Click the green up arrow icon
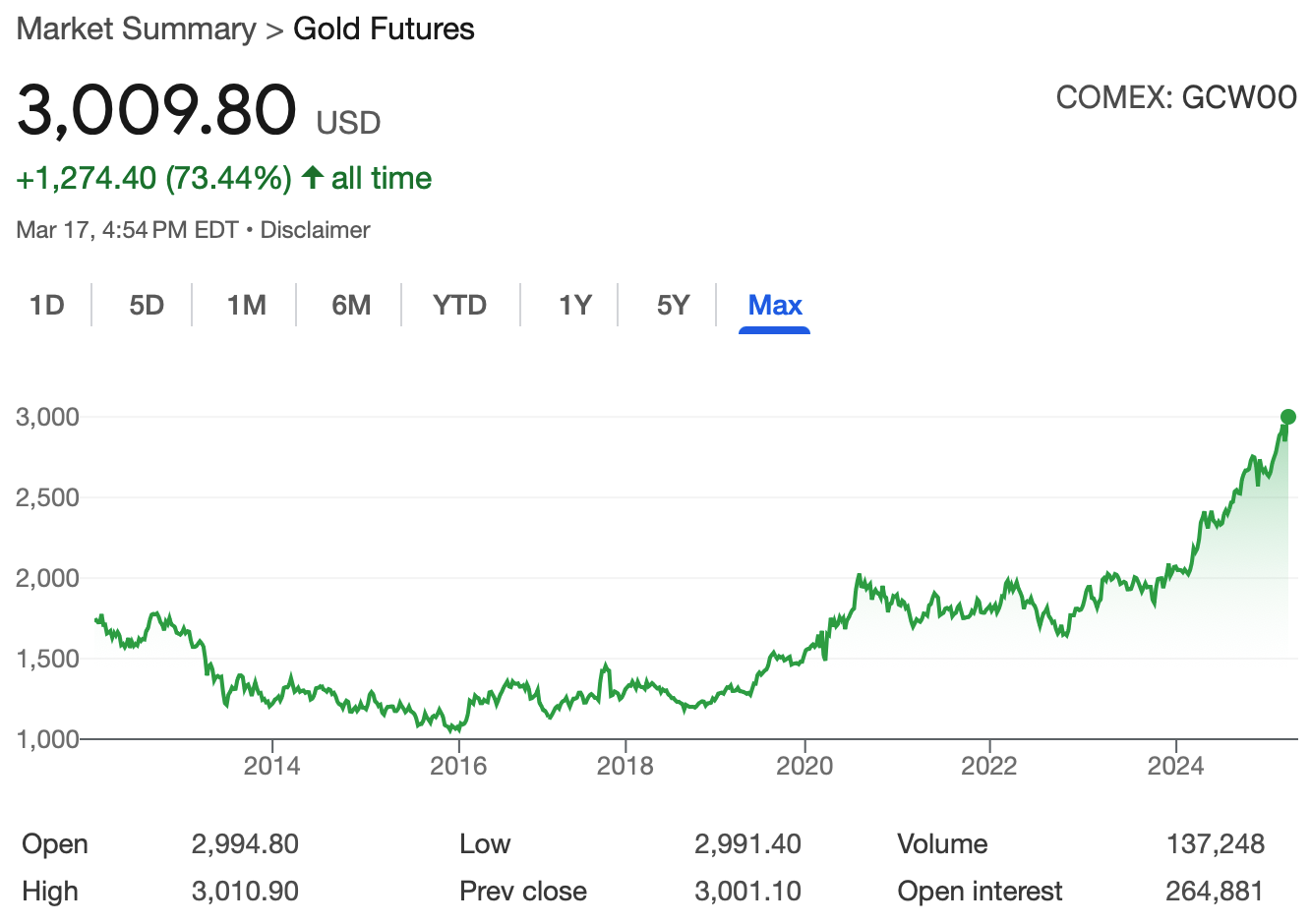The width and height of the screenshot is (1310, 924). [x=313, y=178]
